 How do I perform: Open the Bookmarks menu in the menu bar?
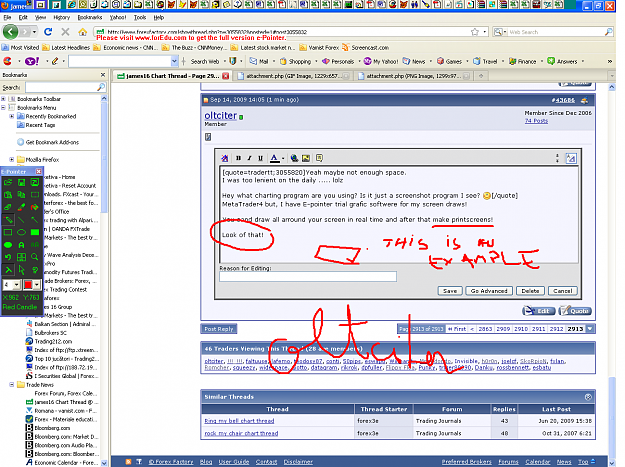click(x=90, y=18)
